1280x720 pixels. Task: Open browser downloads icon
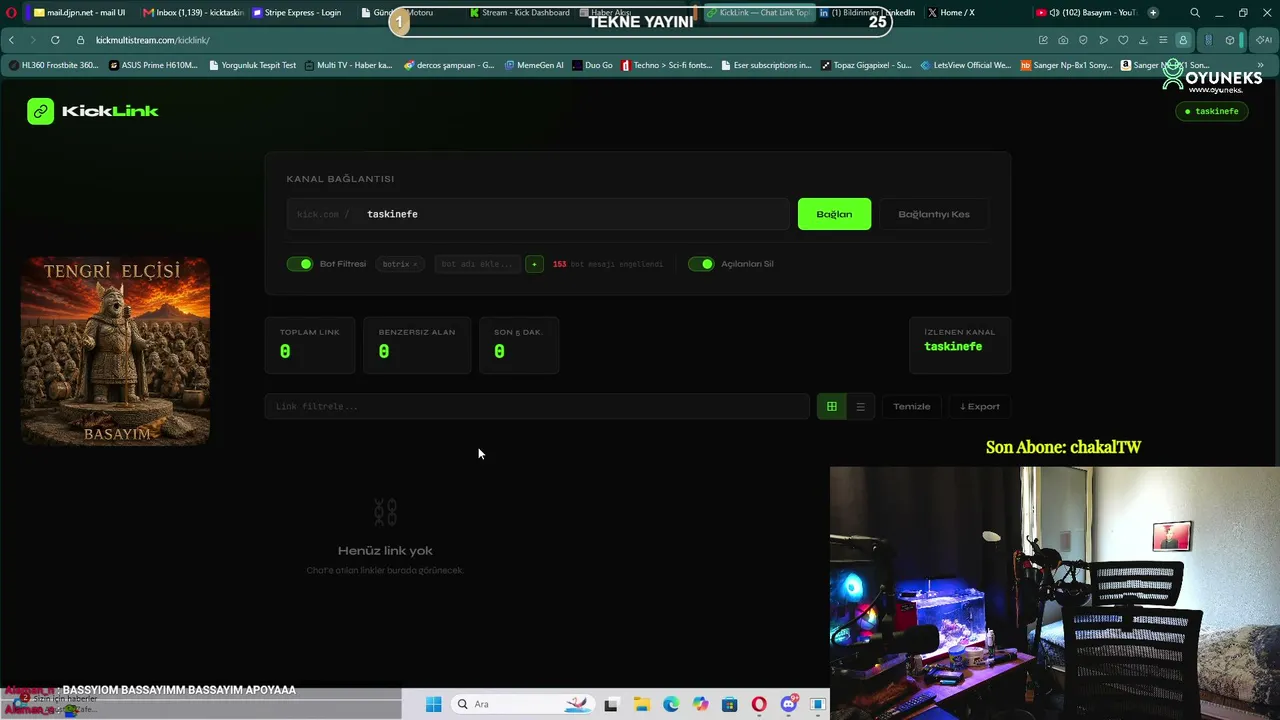[x=1143, y=40]
